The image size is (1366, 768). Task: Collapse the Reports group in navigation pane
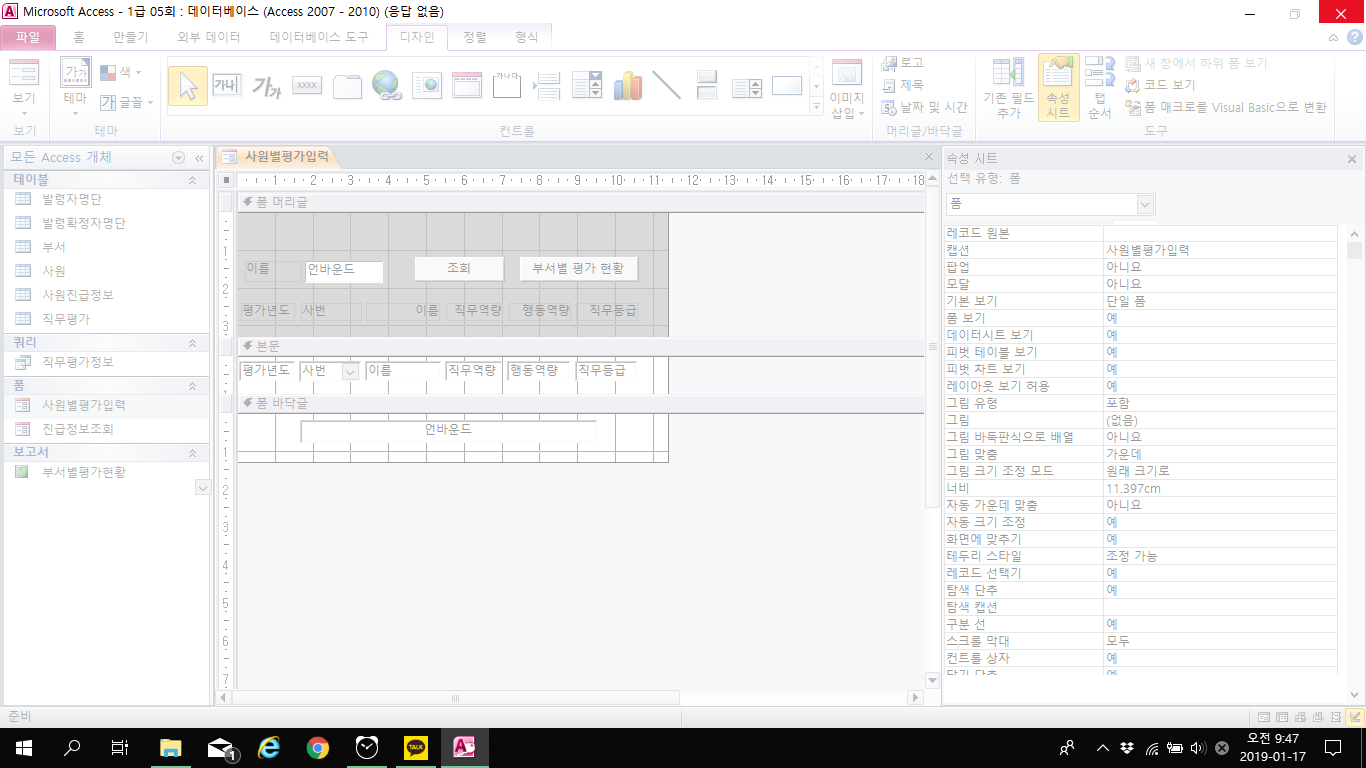tap(193, 453)
